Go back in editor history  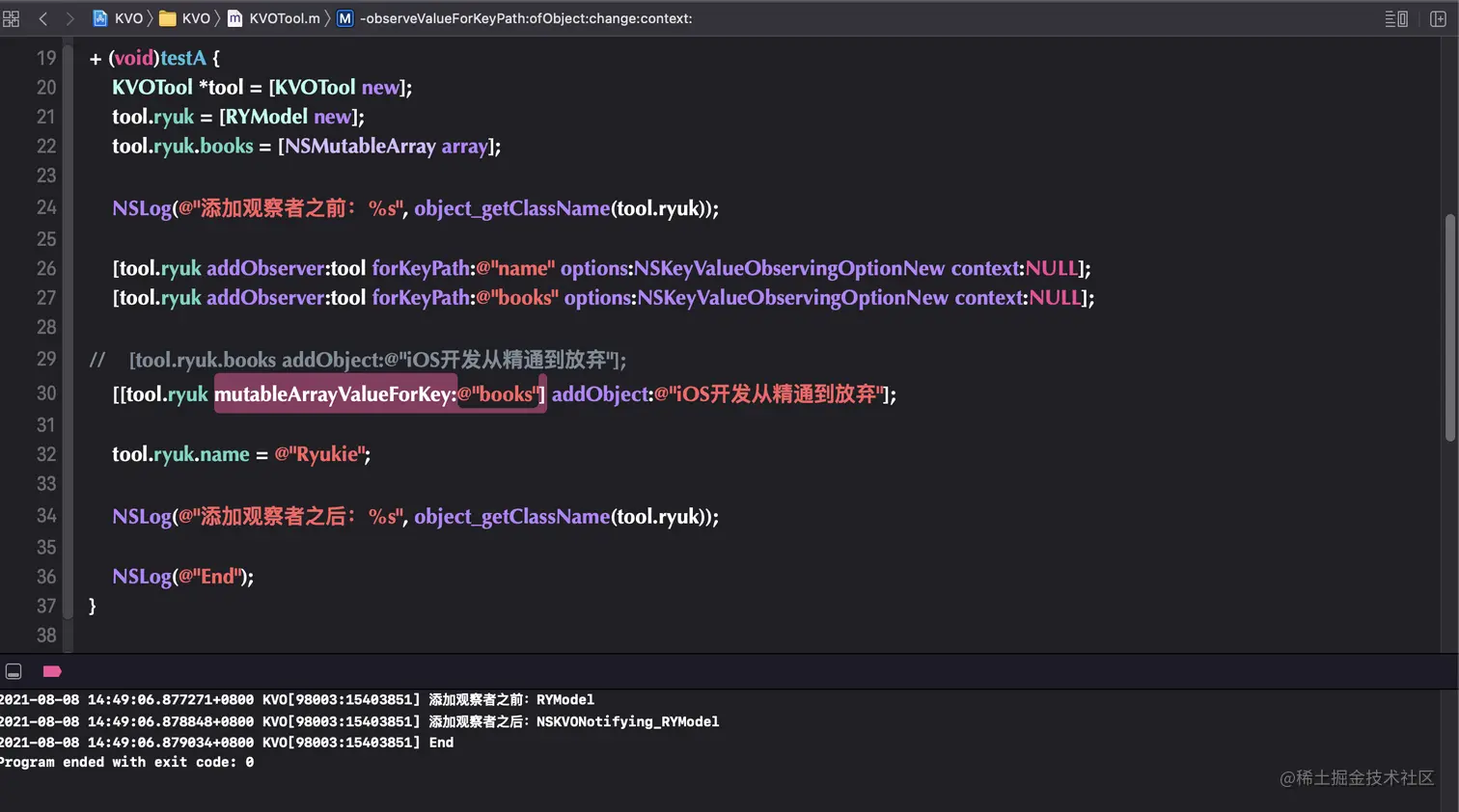(x=42, y=18)
